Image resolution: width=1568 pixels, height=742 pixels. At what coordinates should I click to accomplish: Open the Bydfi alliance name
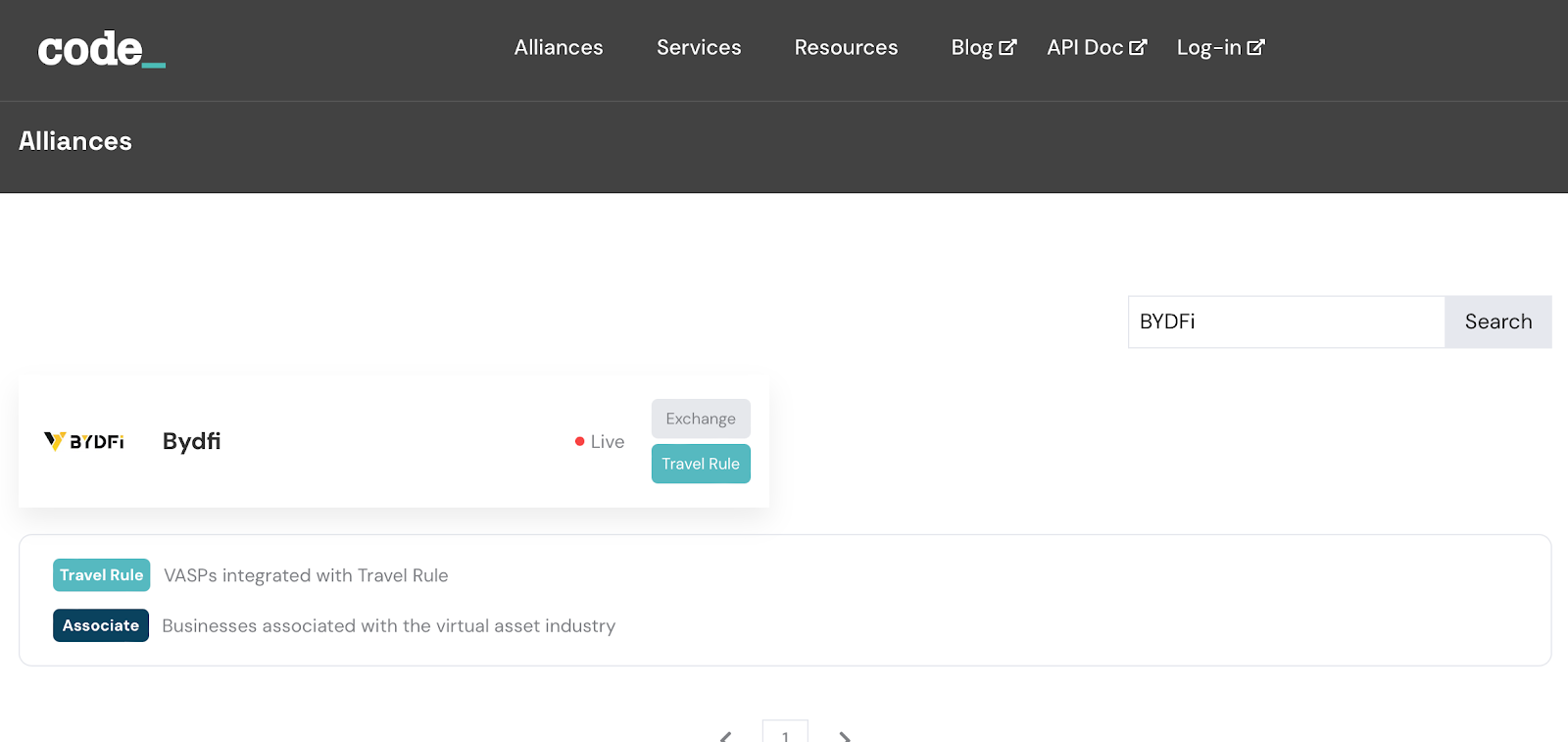coord(191,441)
